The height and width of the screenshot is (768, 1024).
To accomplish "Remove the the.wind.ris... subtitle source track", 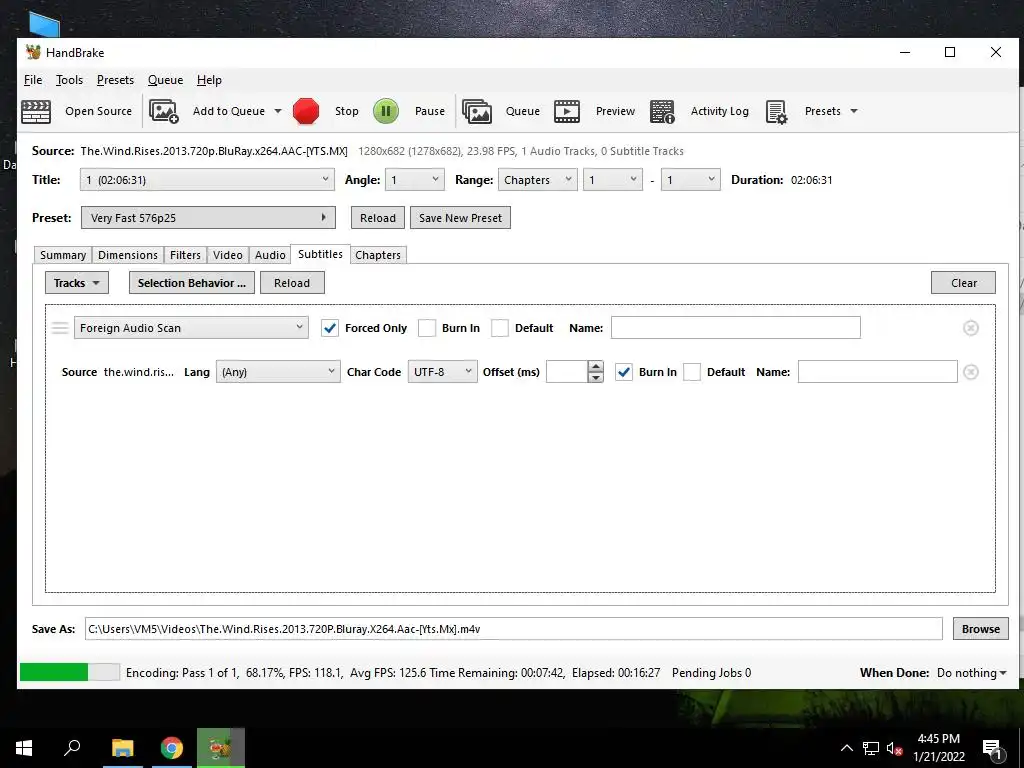I will [970, 372].
